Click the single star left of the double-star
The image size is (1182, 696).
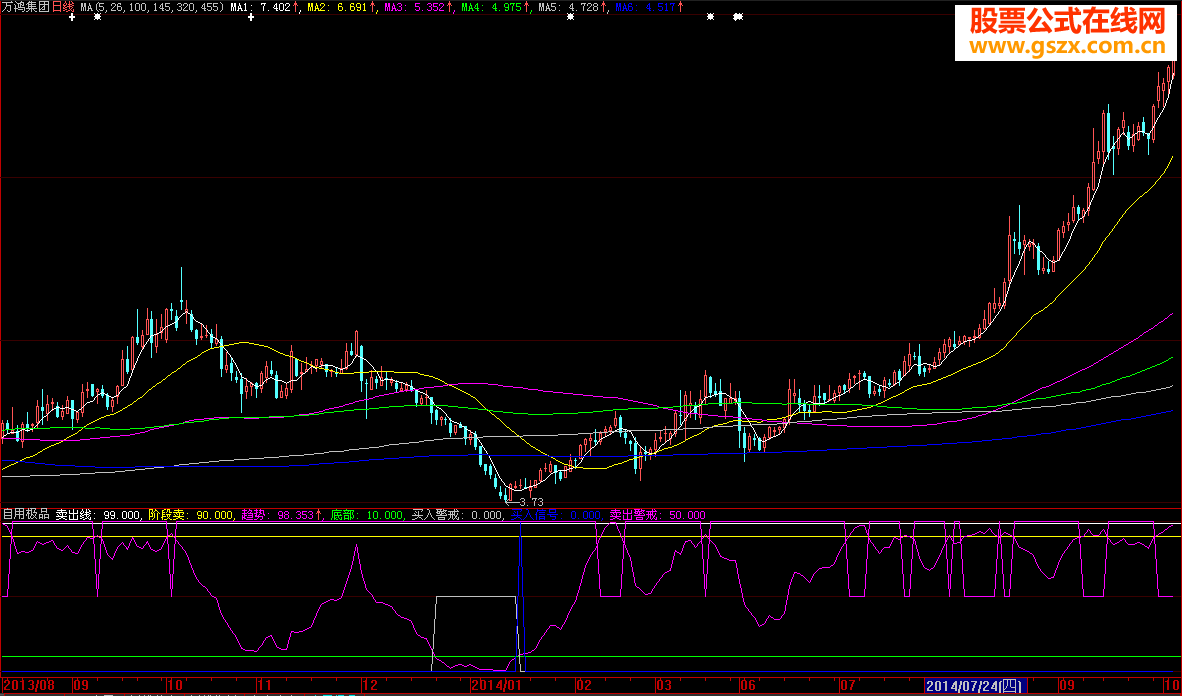coord(709,18)
